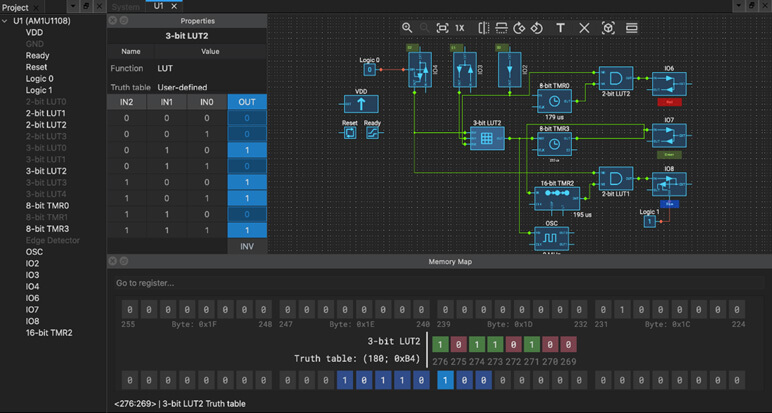Toggle OUT bit in truth table row 0 0 0
Image resolution: width=772 pixels, height=413 pixels.
pyautogui.click(x=247, y=118)
